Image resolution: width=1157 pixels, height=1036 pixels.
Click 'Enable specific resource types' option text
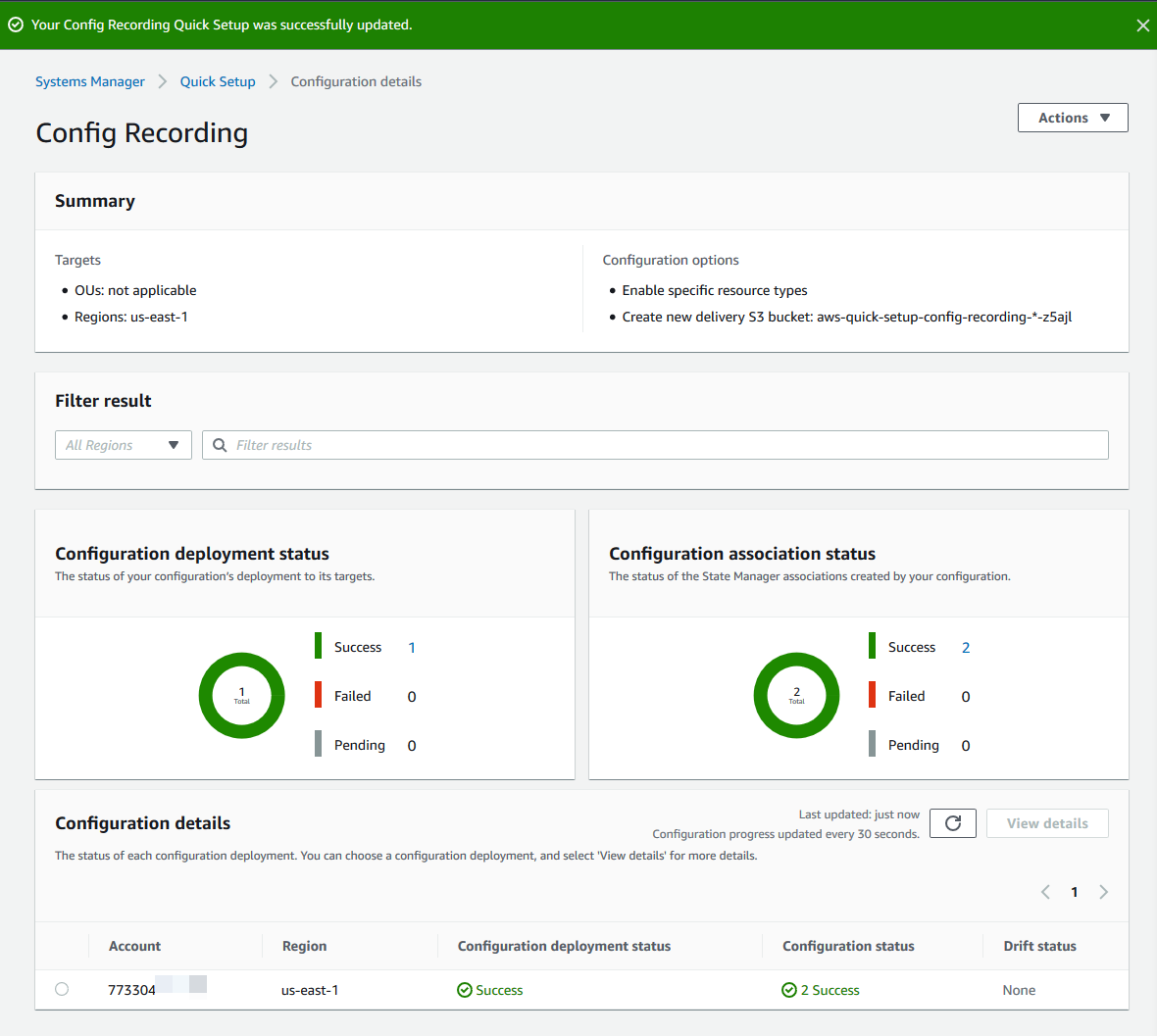715,290
